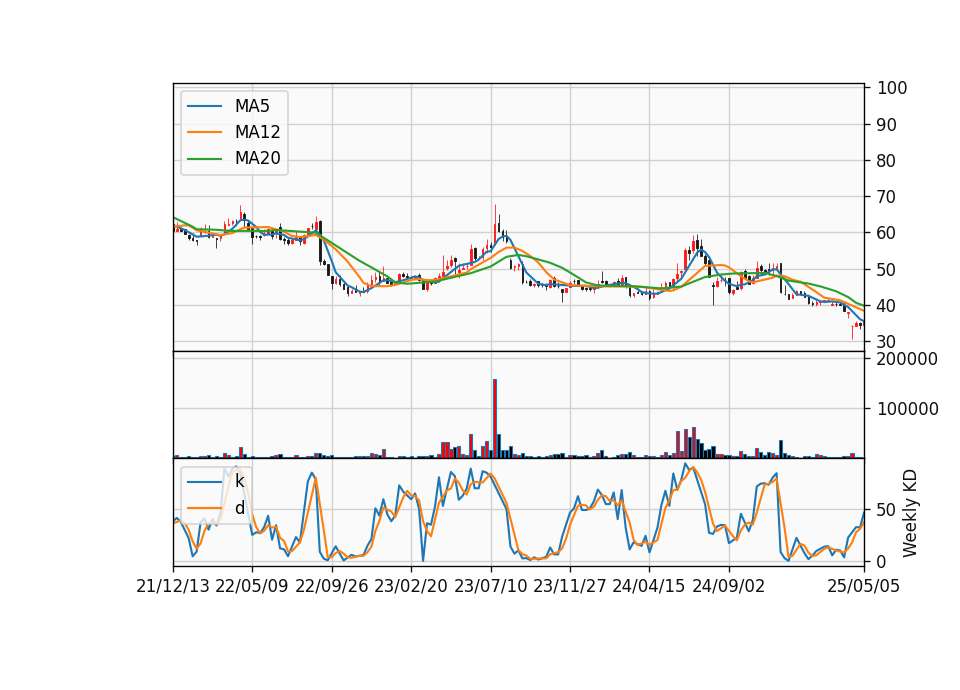This screenshot has width=960, height=690.
Task: Click the 70 price axis label
Action: (x=887, y=197)
